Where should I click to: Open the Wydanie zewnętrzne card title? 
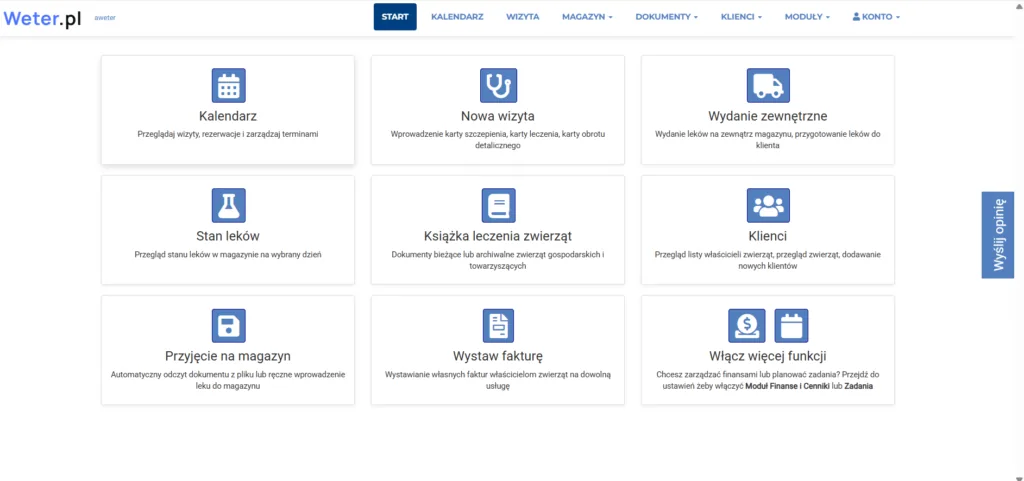768,116
